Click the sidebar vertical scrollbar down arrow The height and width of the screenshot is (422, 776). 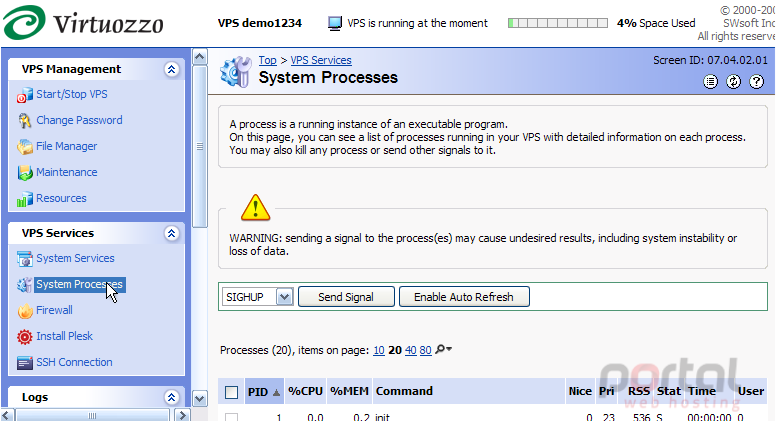click(x=199, y=398)
